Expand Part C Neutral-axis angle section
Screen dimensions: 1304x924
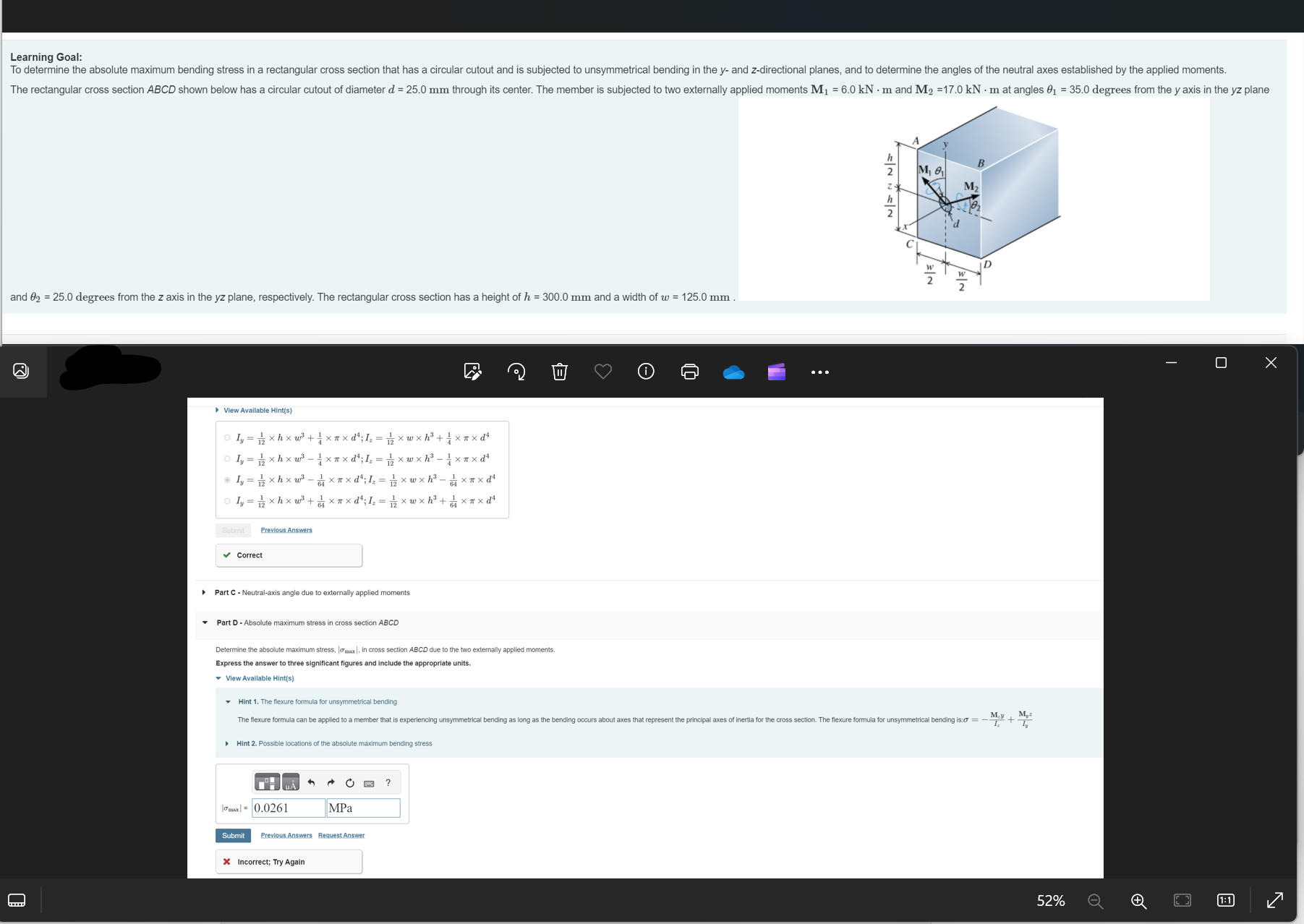[x=204, y=592]
